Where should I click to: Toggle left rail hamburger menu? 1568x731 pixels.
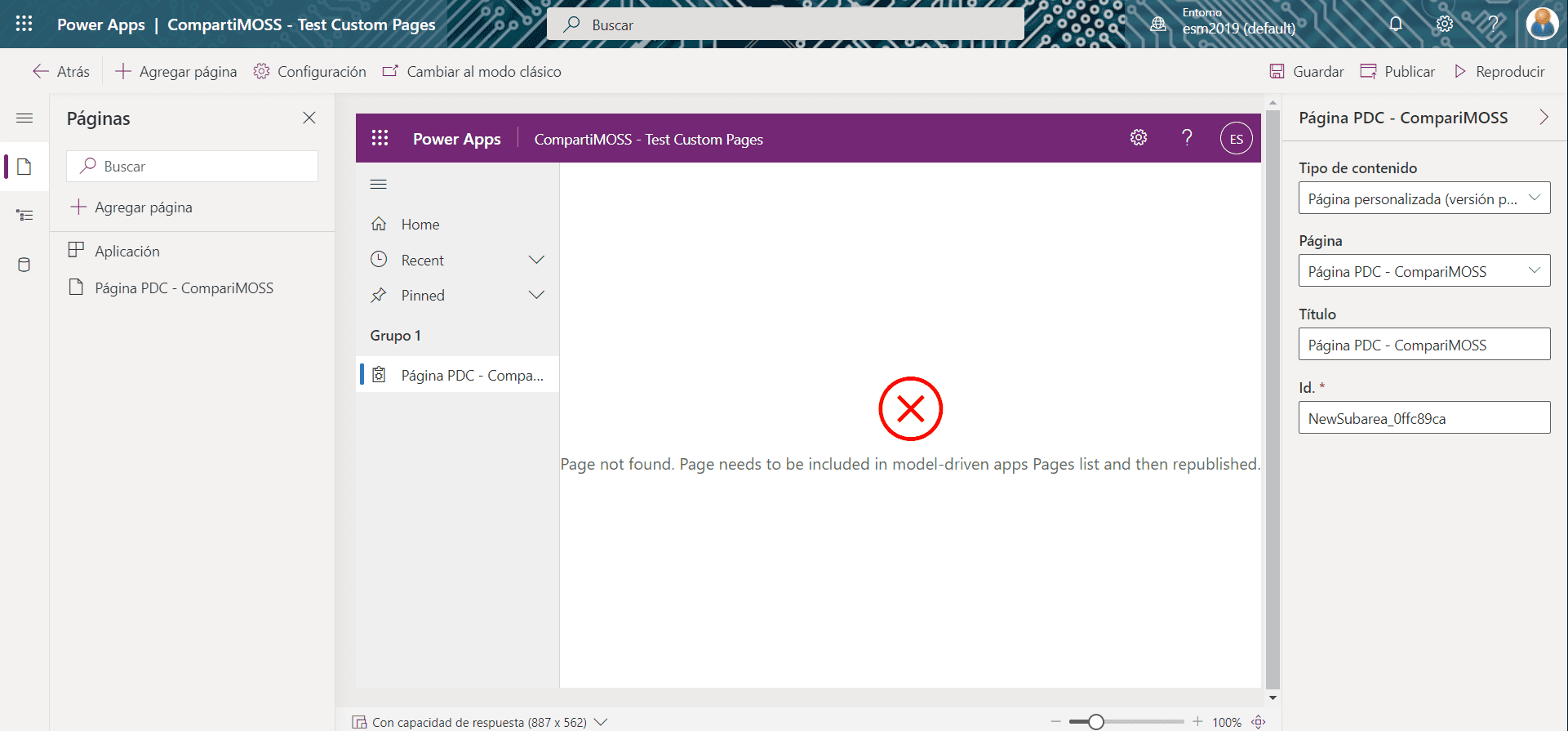(24, 118)
